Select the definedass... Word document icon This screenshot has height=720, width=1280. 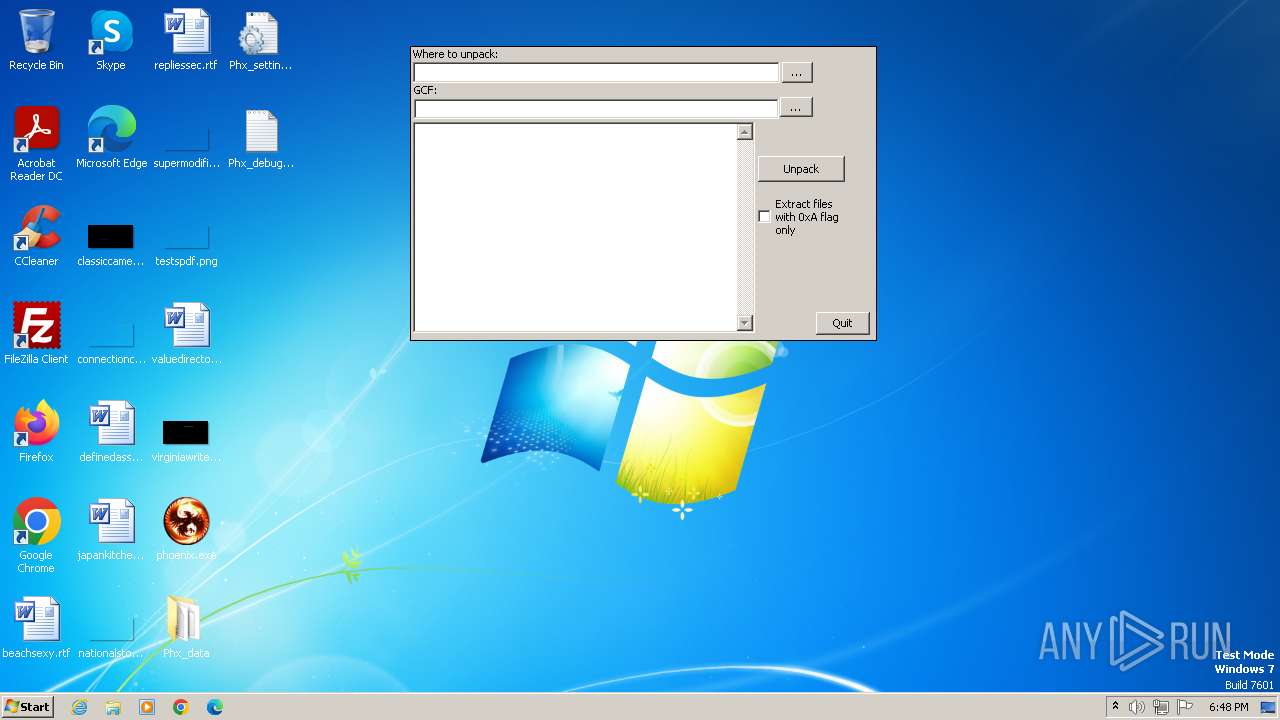coord(111,432)
